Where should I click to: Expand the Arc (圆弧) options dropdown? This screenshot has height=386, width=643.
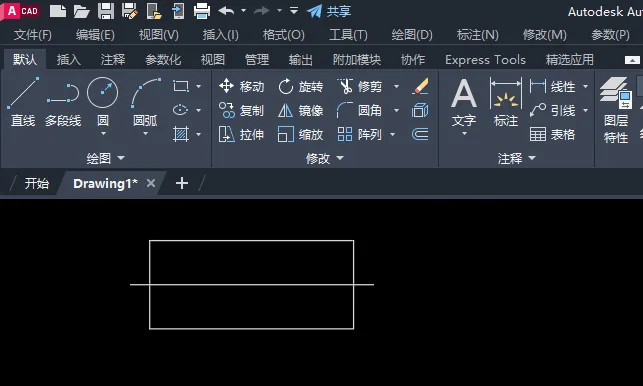click(x=145, y=134)
